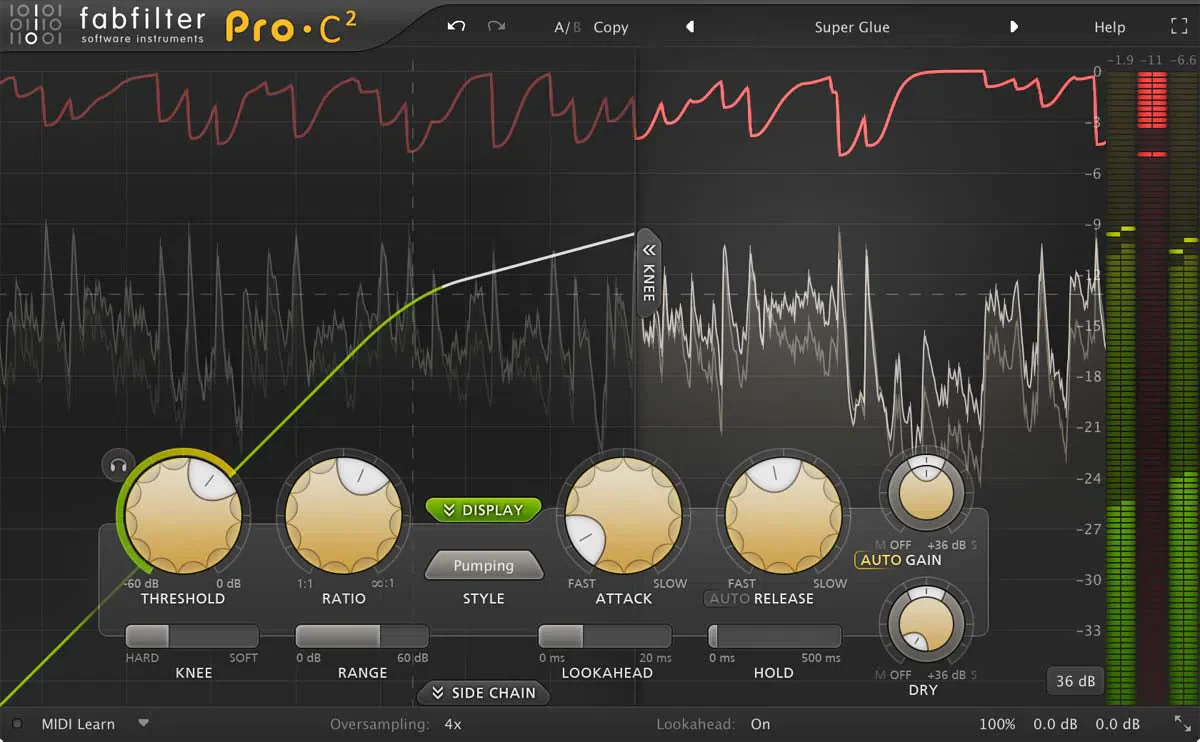Switch to the B setting via A/B toggle

(575, 27)
